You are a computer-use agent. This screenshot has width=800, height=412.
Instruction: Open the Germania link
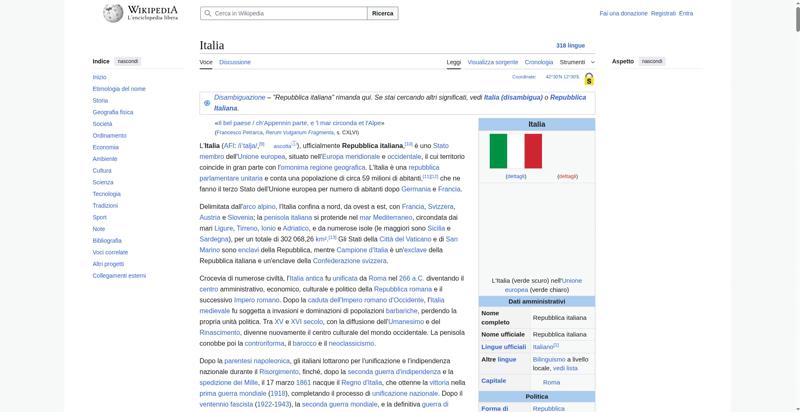[x=416, y=189]
